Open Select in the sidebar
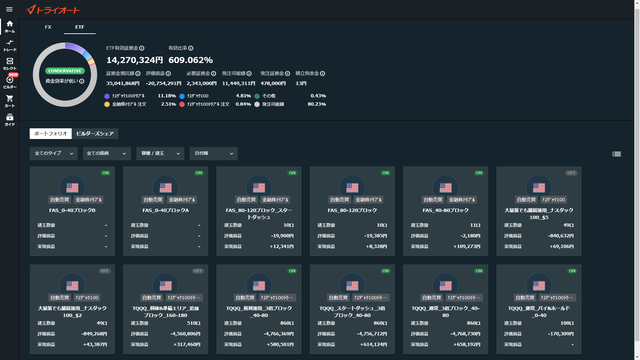The width and height of the screenshot is (640, 360). tap(9, 64)
